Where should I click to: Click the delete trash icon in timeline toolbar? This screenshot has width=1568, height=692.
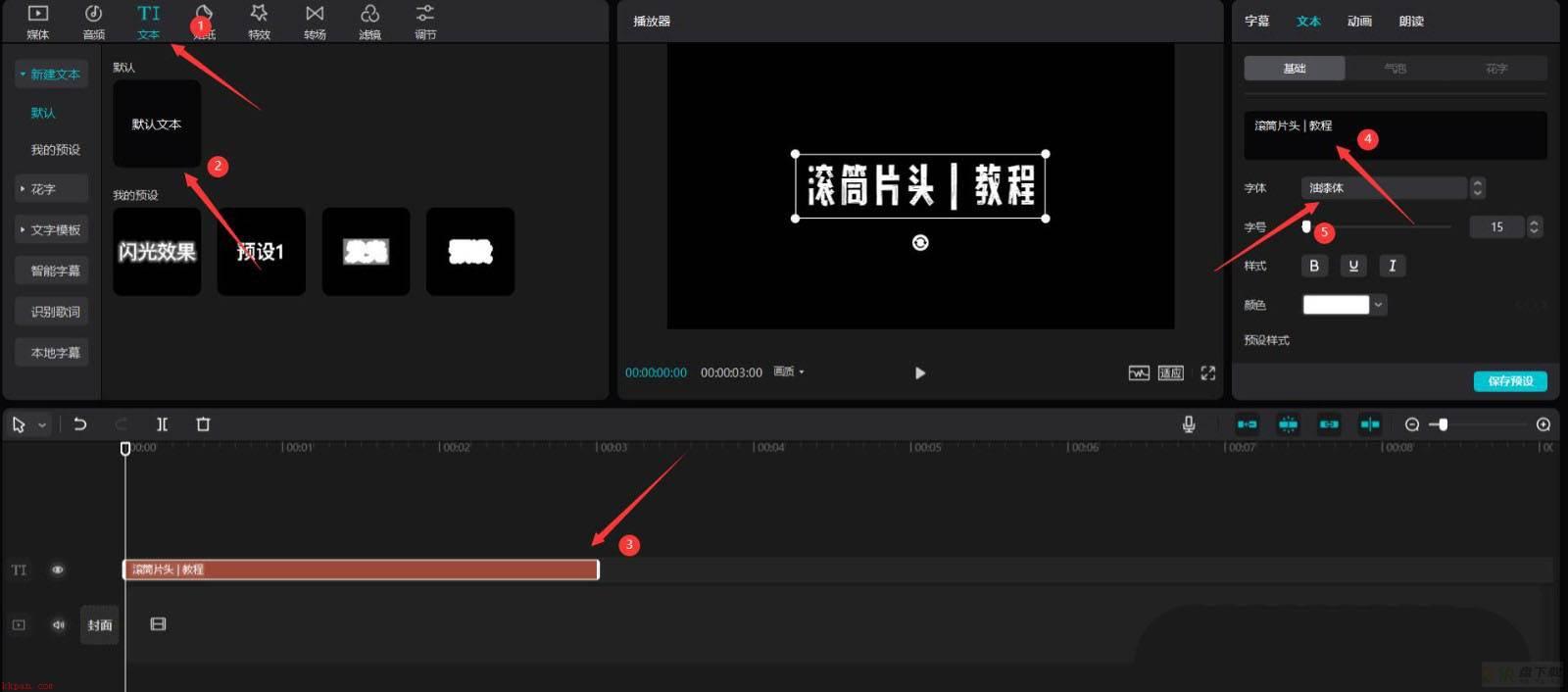point(203,424)
